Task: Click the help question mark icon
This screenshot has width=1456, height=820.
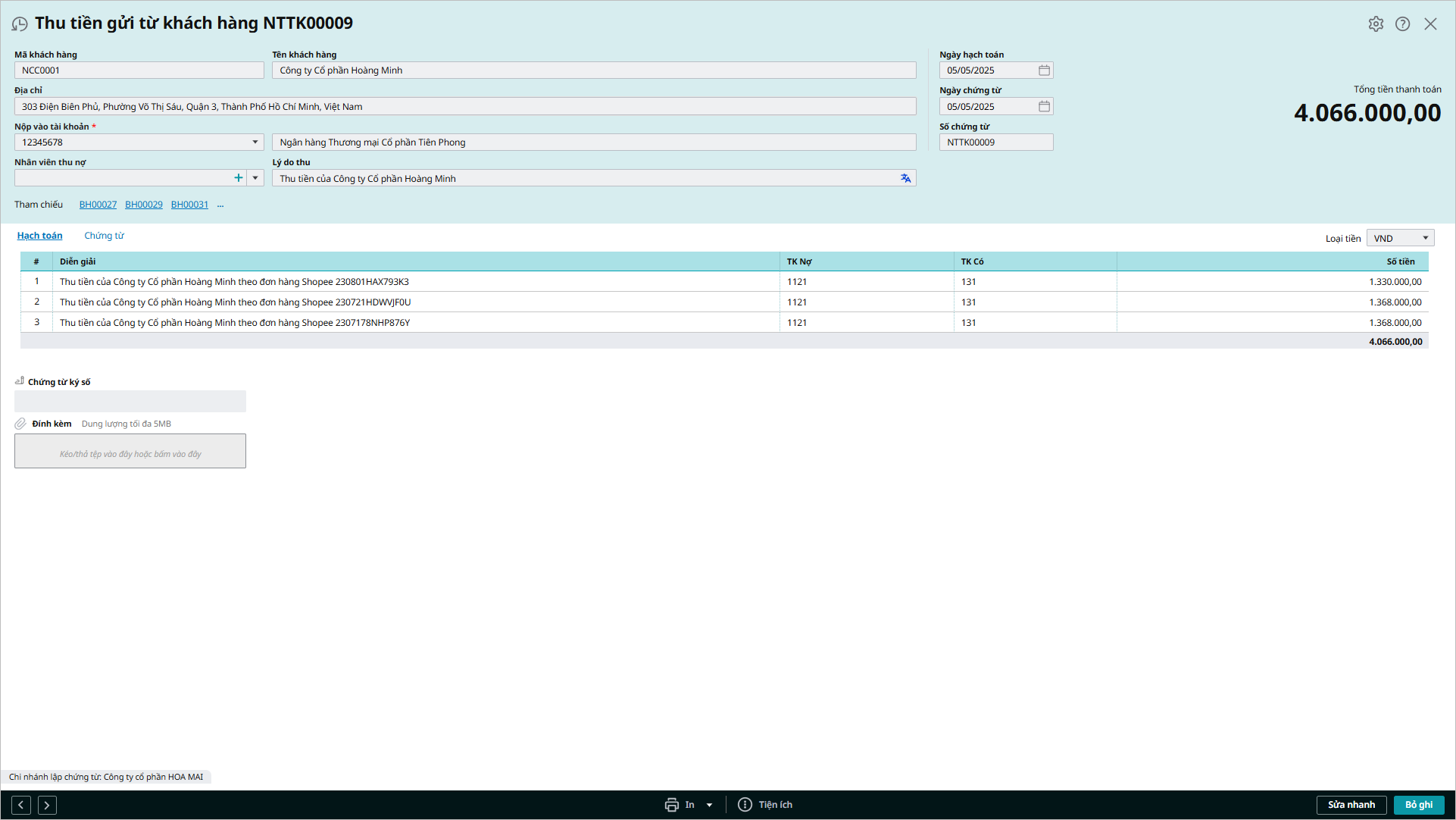Action: click(x=1402, y=24)
